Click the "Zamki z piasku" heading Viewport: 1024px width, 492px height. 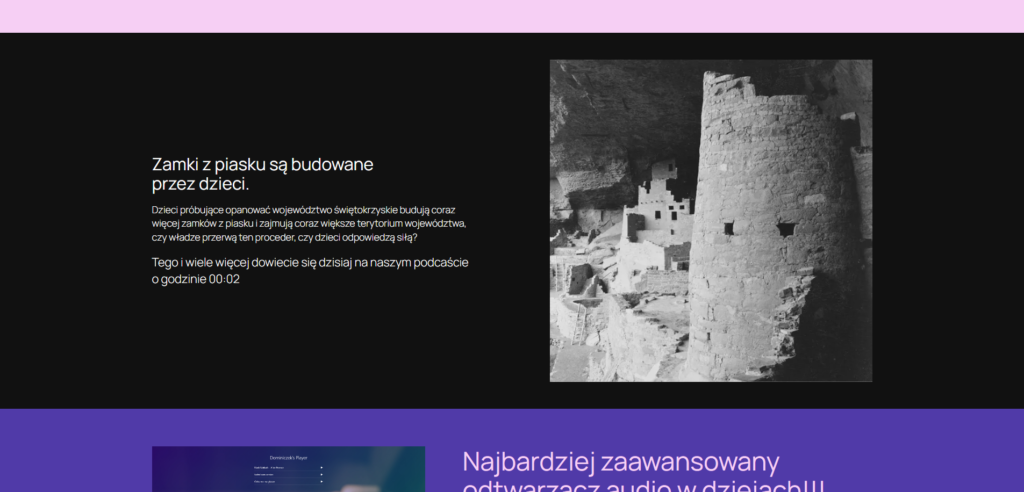tap(262, 164)
